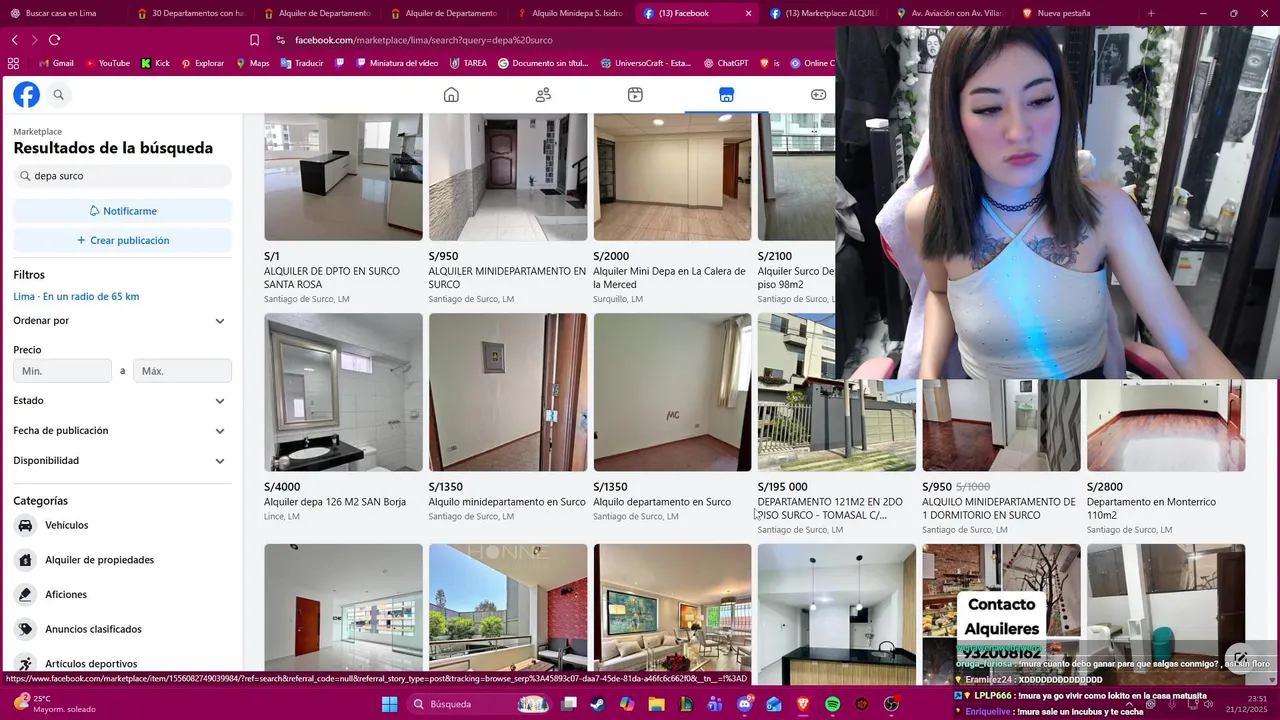Viewport: 1280px width, 720px height.
Task: Open the Aficiones category
Action: click(122, 594)
